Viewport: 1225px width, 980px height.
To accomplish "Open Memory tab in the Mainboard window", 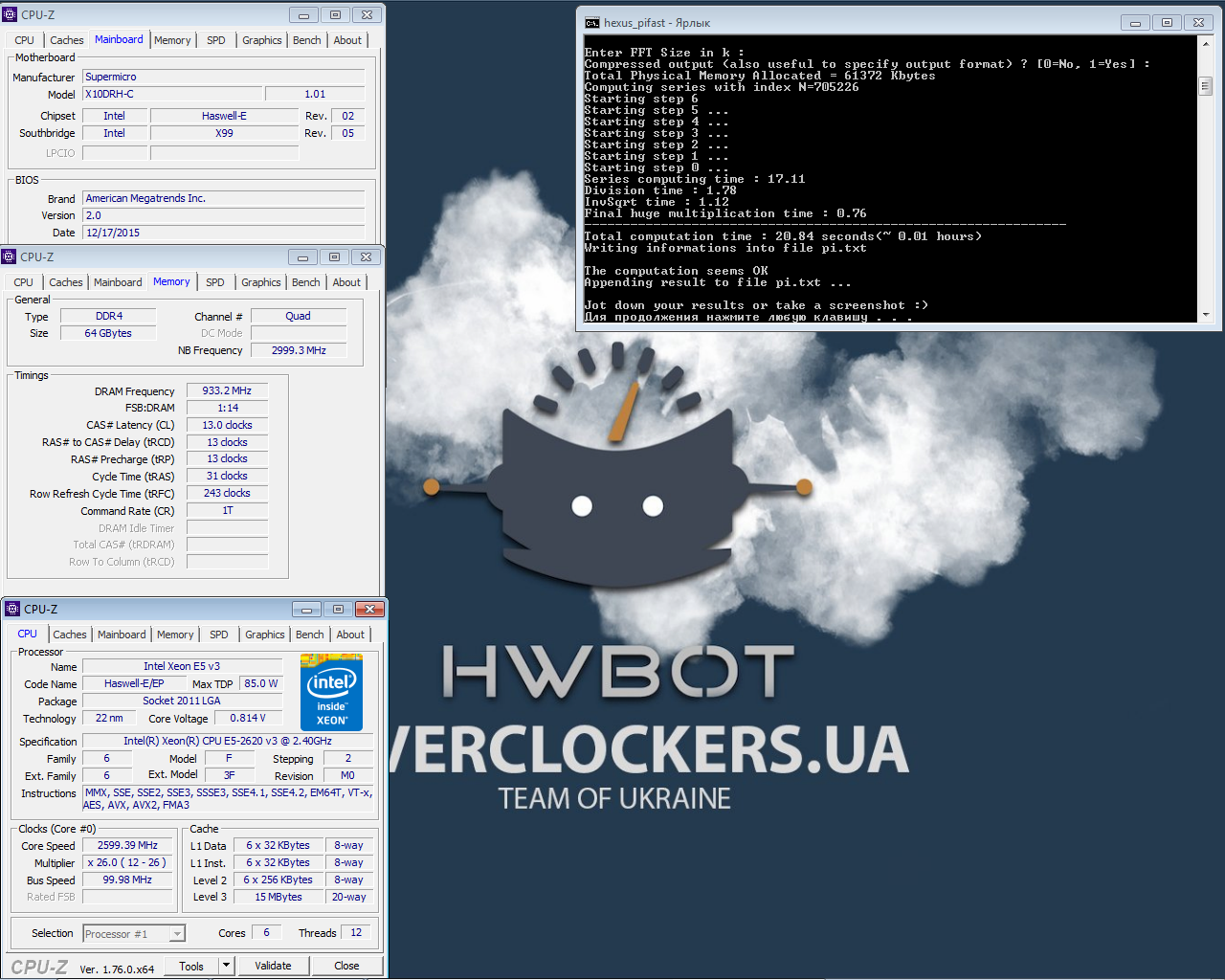I will pyautogui.click(x=172, y=40).
